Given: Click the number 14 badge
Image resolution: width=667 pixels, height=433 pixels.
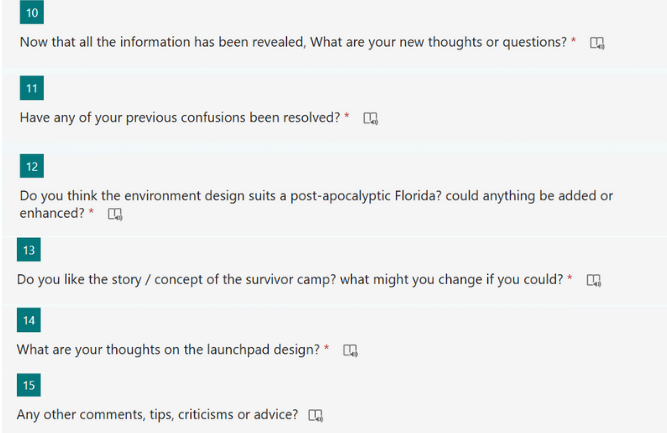Looking at the screenshot, I should 29,320.
